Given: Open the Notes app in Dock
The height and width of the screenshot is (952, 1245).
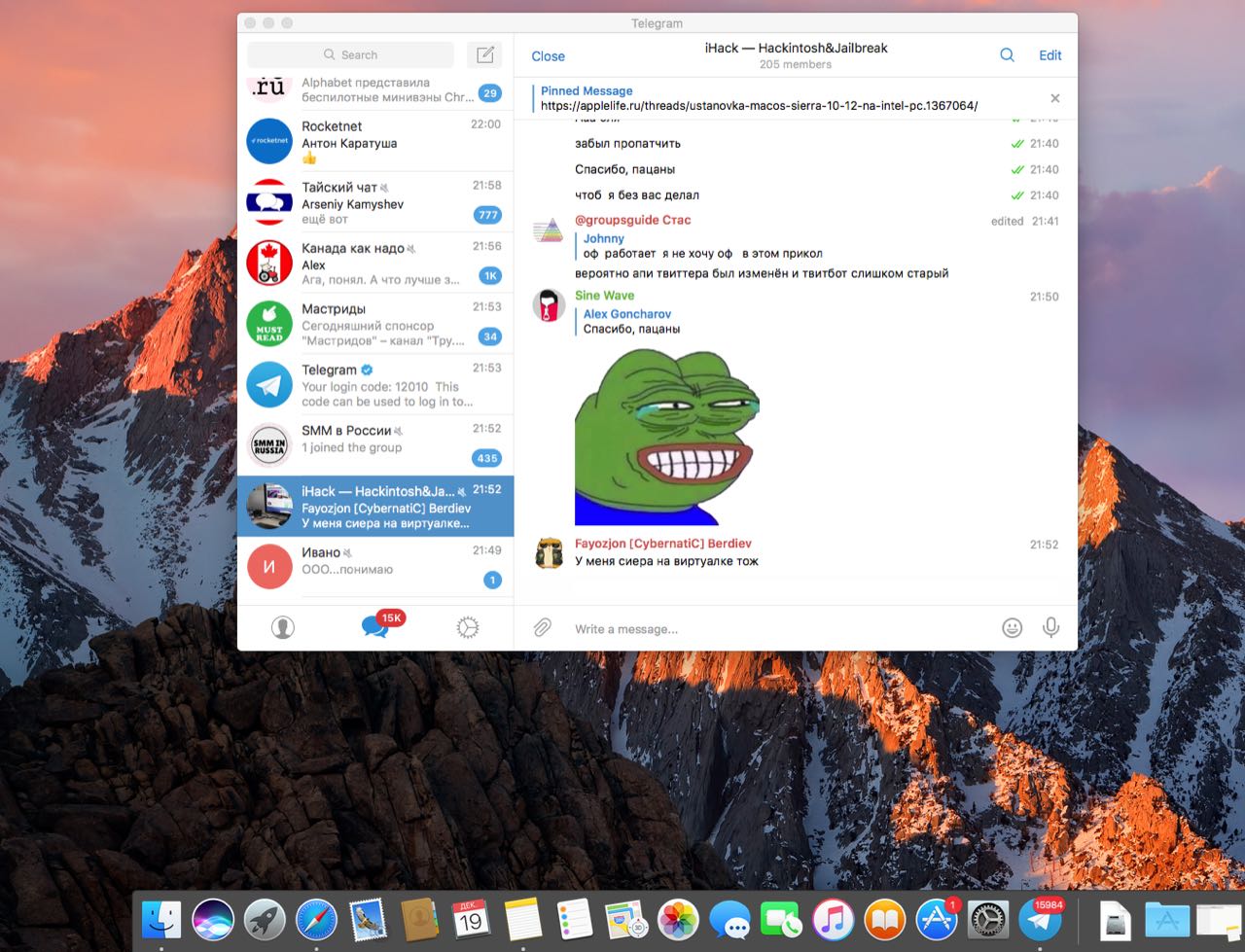Looking at the screenshot, I should [523, 919].
